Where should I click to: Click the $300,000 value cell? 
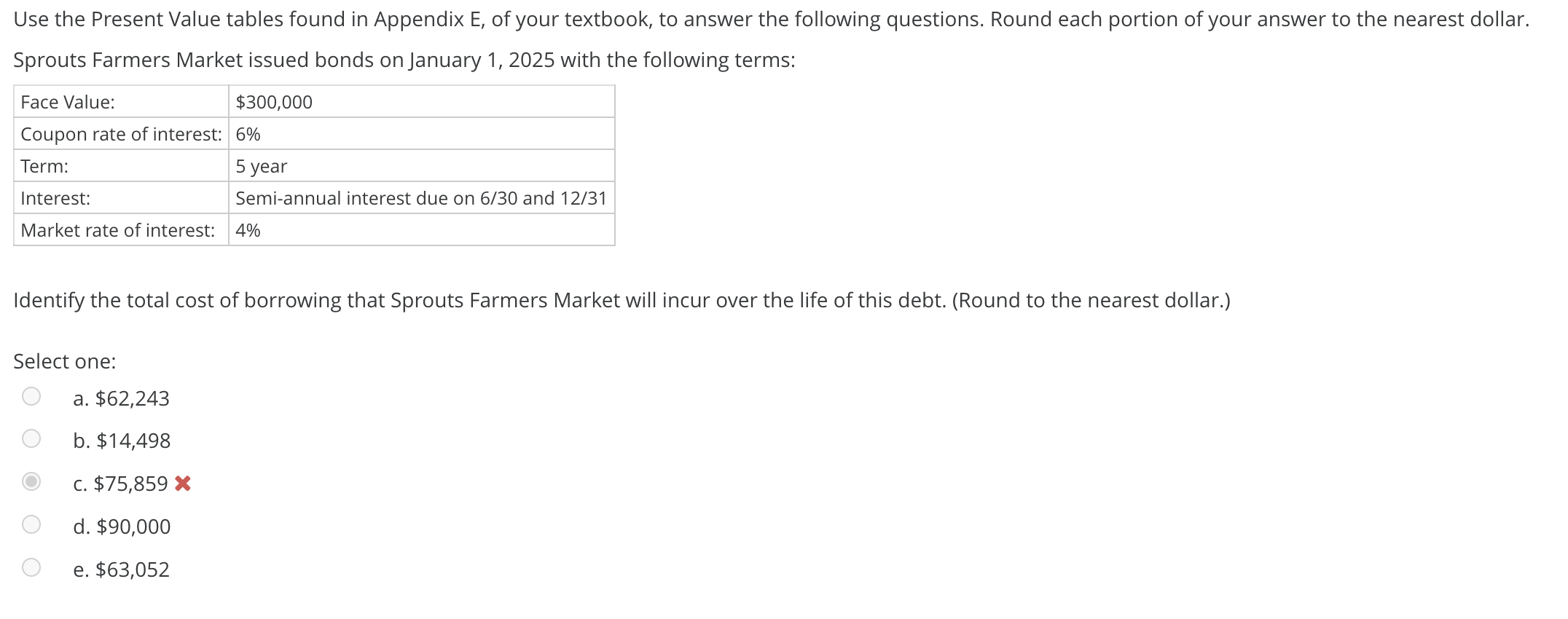click(x=273, y=102)
